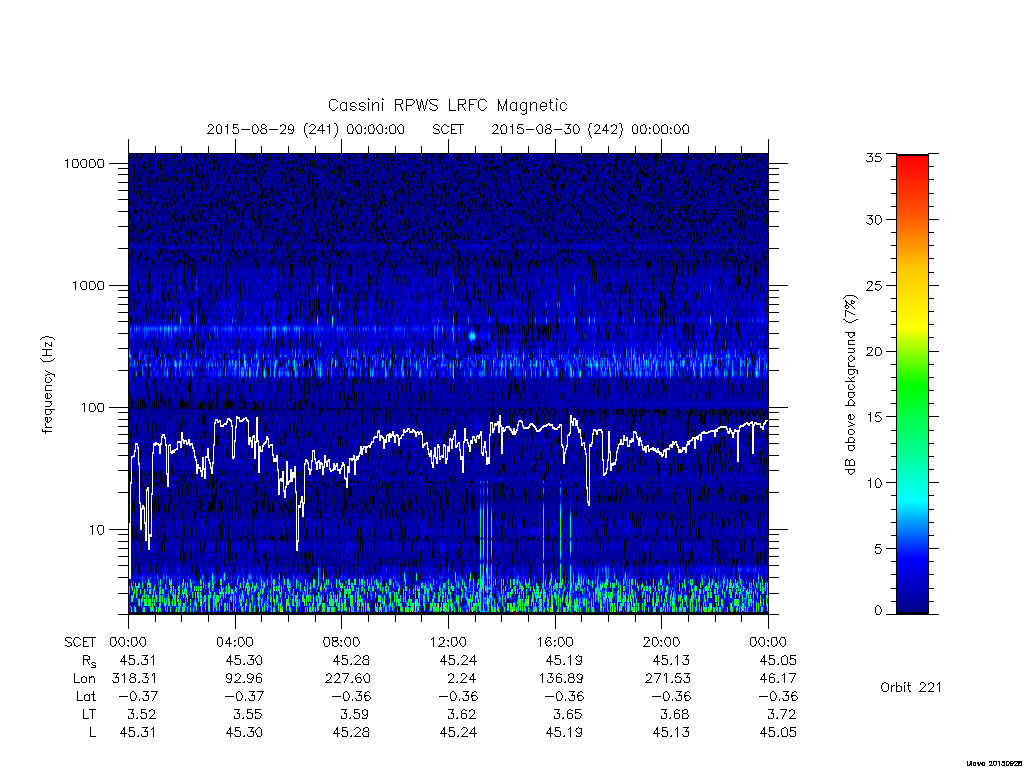
Task: Click the 'Orbit 221' label
Action: coord(911,687)
